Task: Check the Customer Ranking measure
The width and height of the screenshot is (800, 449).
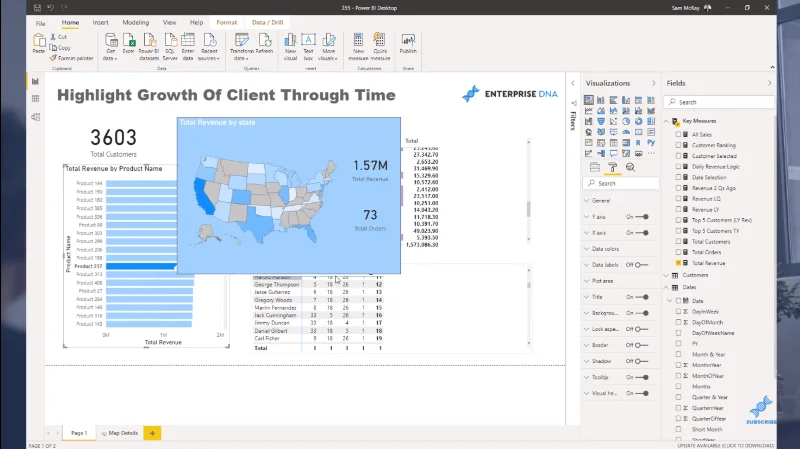Action: [x=679, y=145]
